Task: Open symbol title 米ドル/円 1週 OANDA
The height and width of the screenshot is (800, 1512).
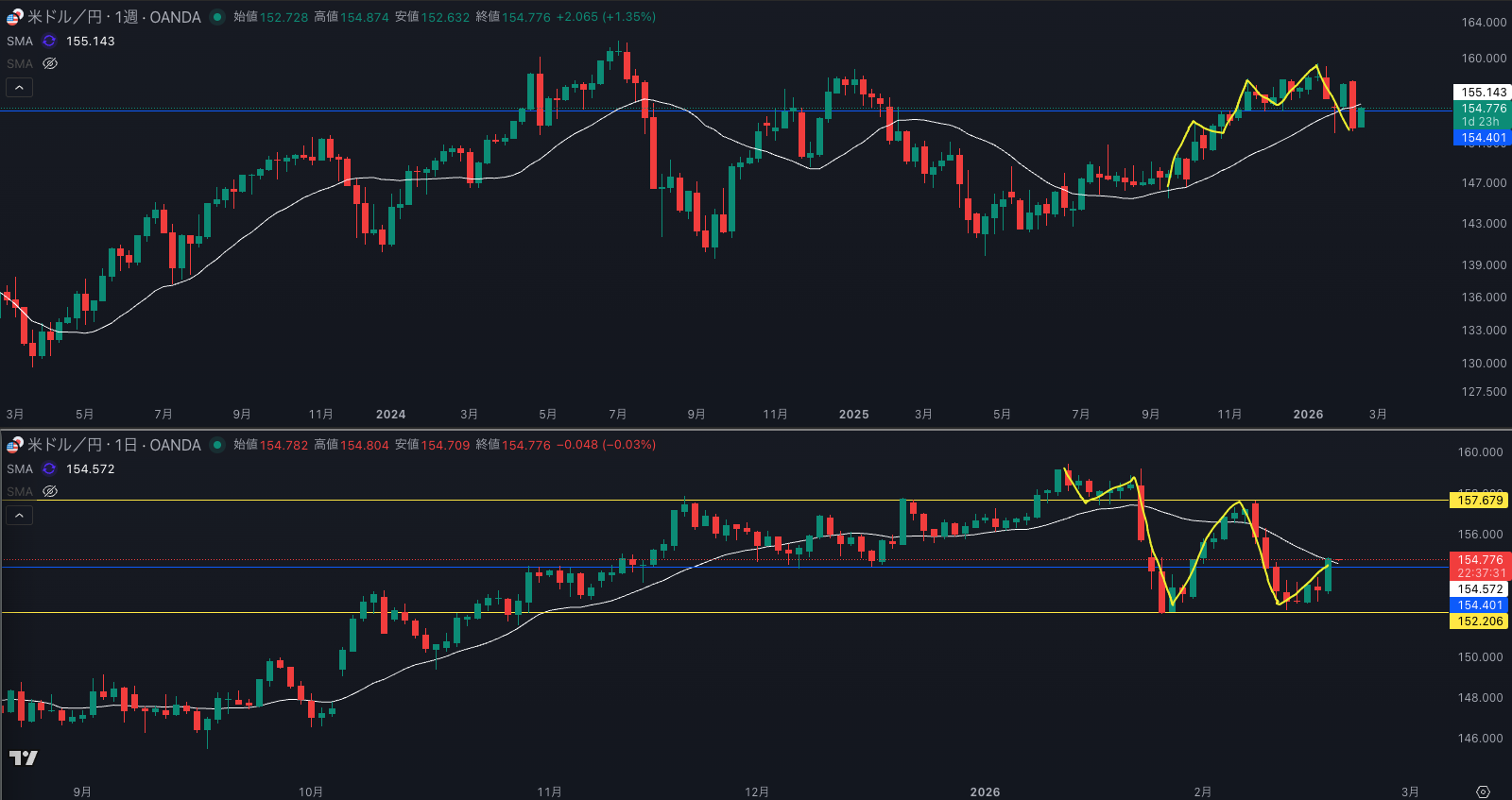Action: [113, 17]
